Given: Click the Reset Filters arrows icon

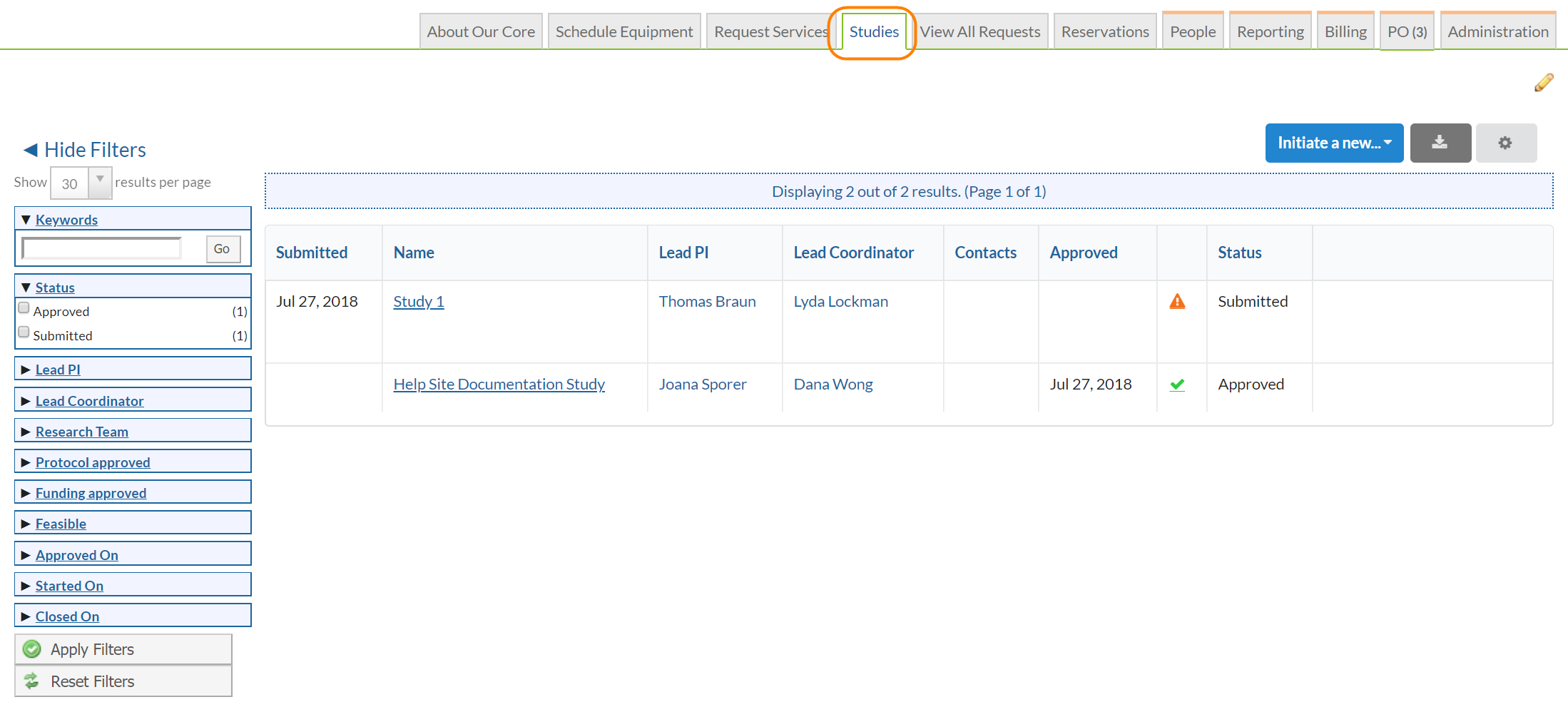Looking at the screenshot, I should 32,681.
